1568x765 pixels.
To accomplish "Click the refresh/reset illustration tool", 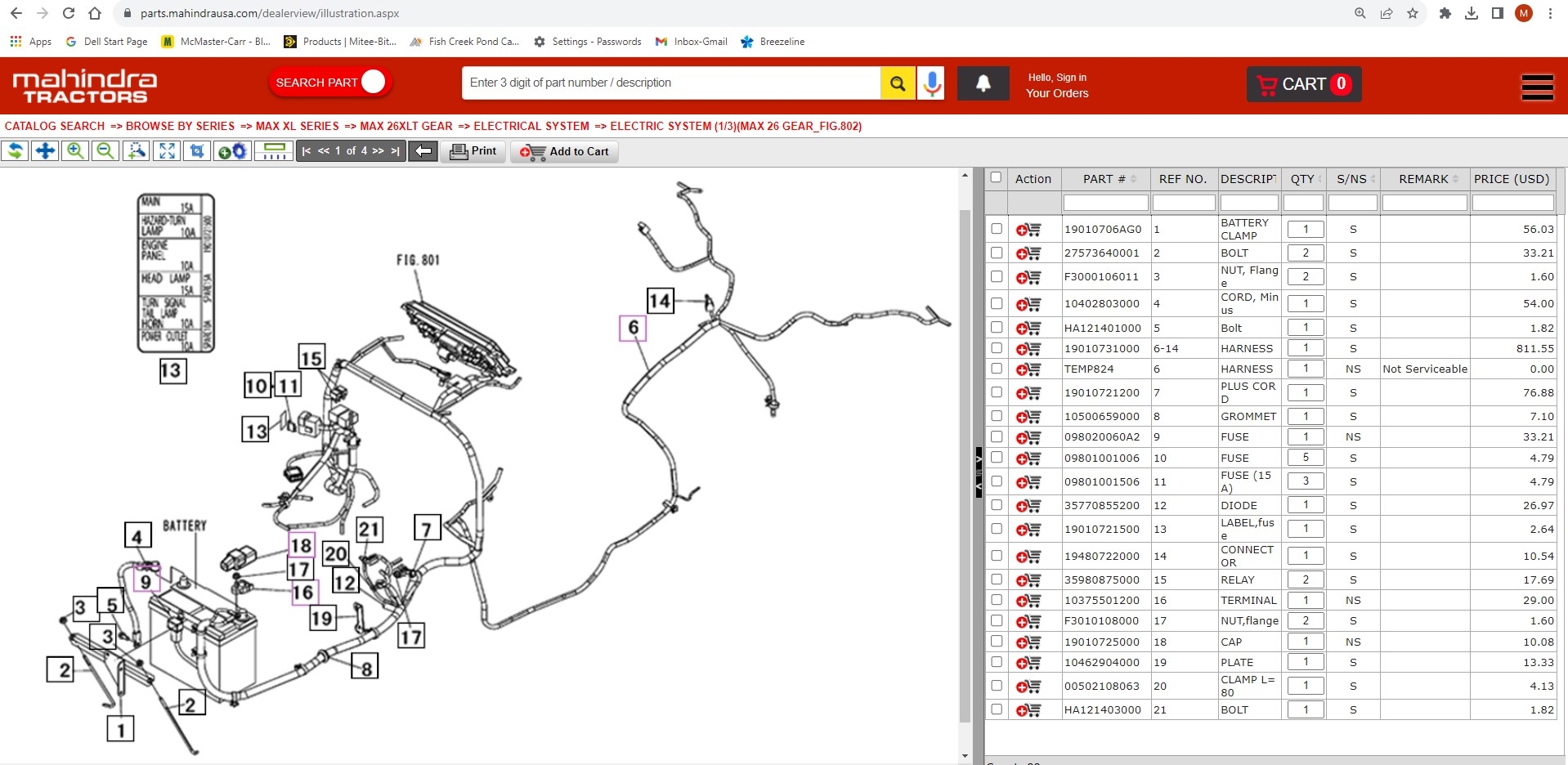I will pyautogui.click(x=15, y=151).
